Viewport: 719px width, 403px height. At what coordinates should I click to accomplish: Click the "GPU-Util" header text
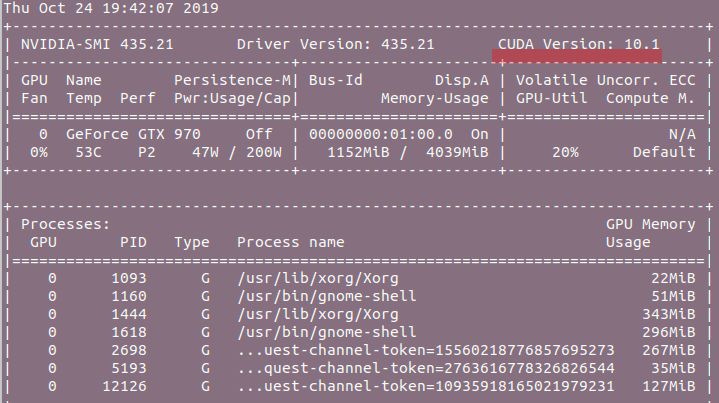[x=552, y=98]
